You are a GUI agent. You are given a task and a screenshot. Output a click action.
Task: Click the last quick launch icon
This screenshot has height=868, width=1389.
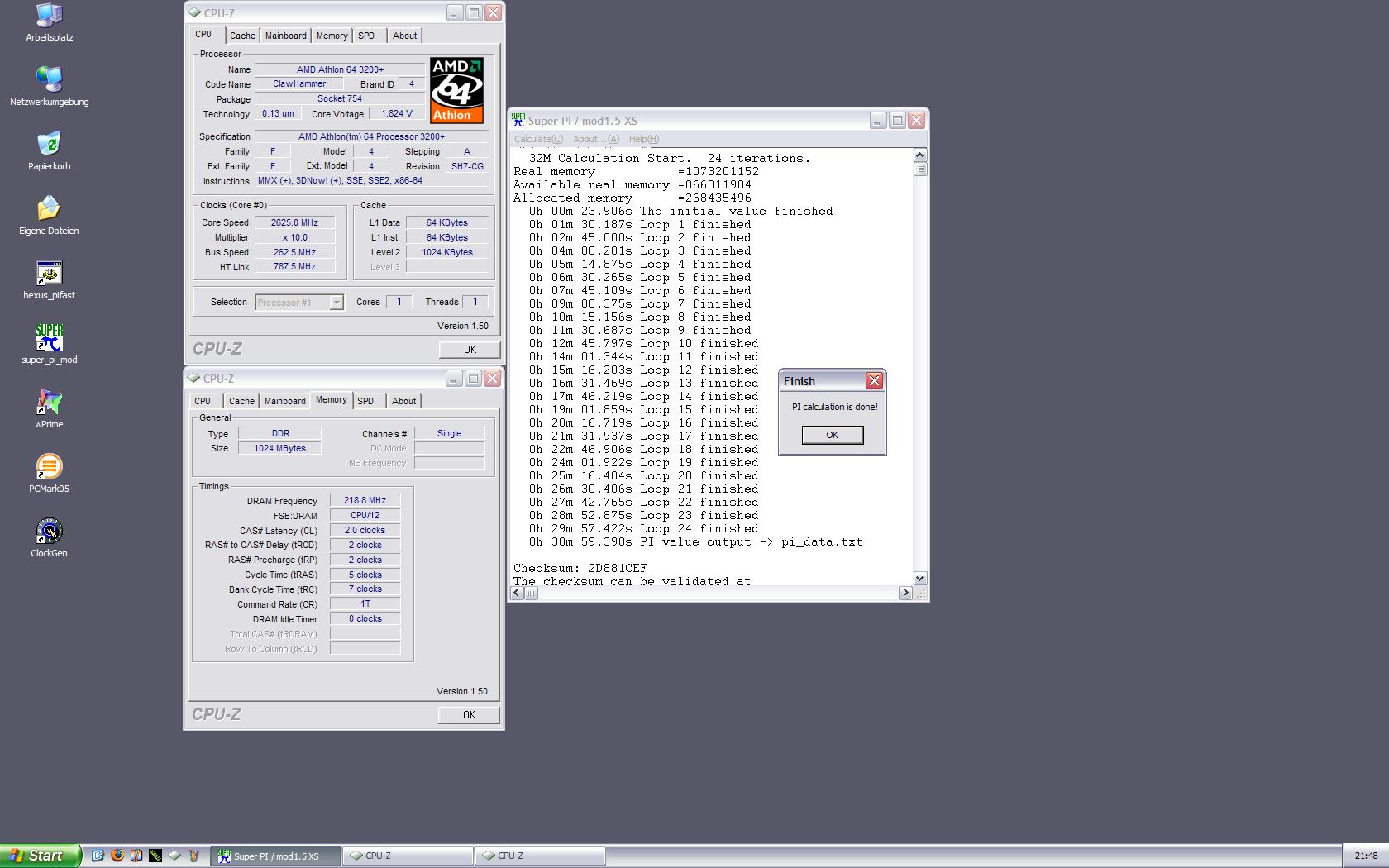pyautogui.click(x=193, y=856)
